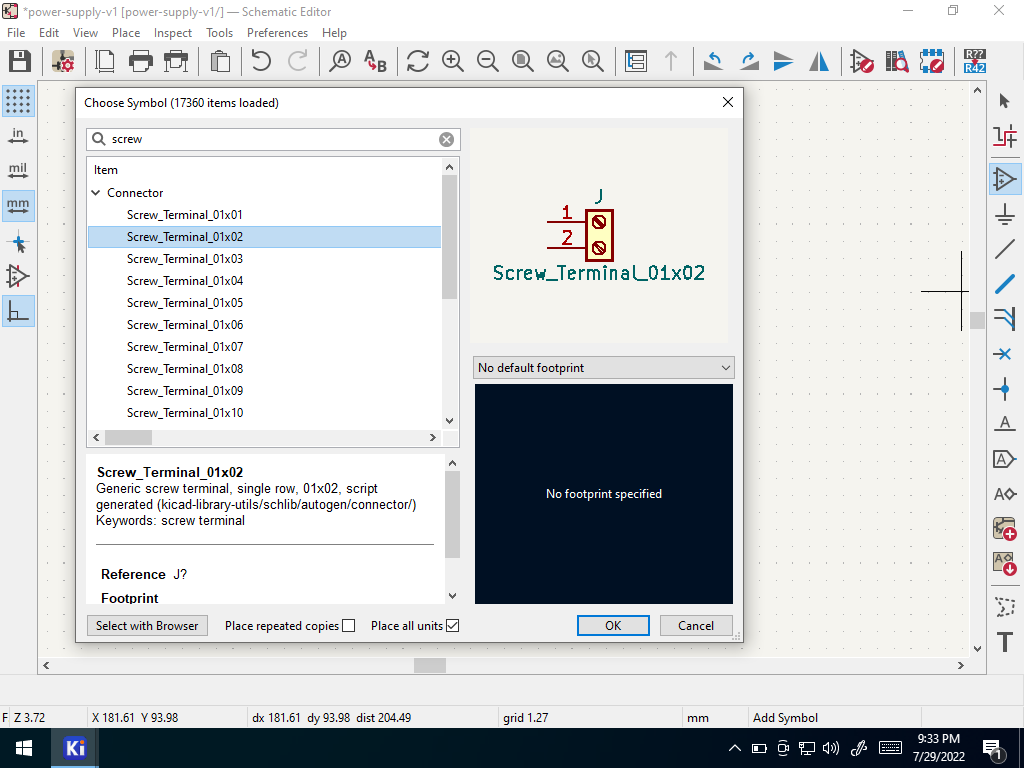This screenshot has width=1024, height=768.
Task: Toggle hidden pins display
Action: [18, 276]
